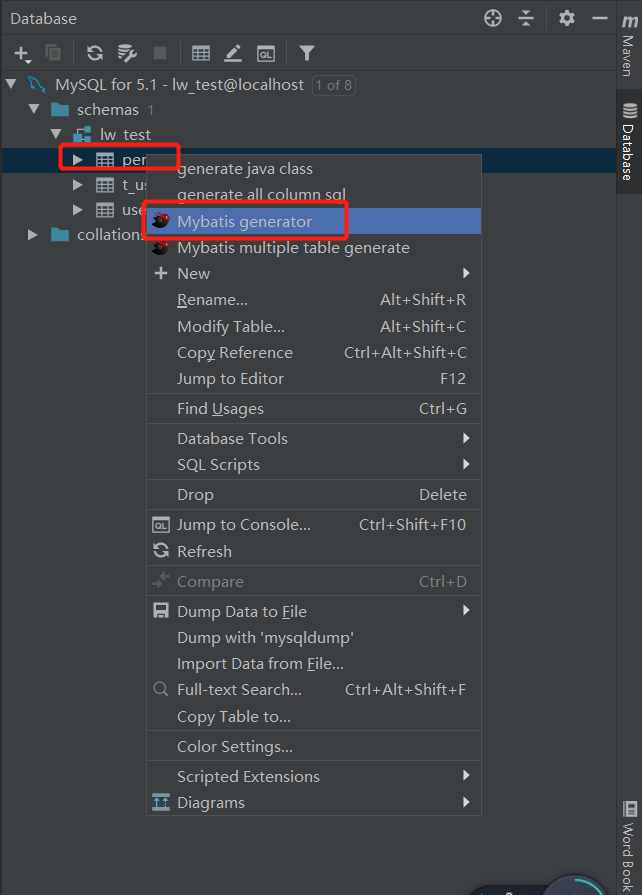Open Database panel settings gear
642x895 pixels.
[565, 18]
